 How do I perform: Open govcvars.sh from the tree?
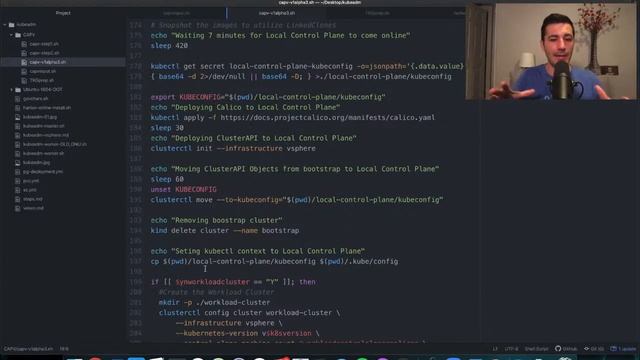pos(36,99)
